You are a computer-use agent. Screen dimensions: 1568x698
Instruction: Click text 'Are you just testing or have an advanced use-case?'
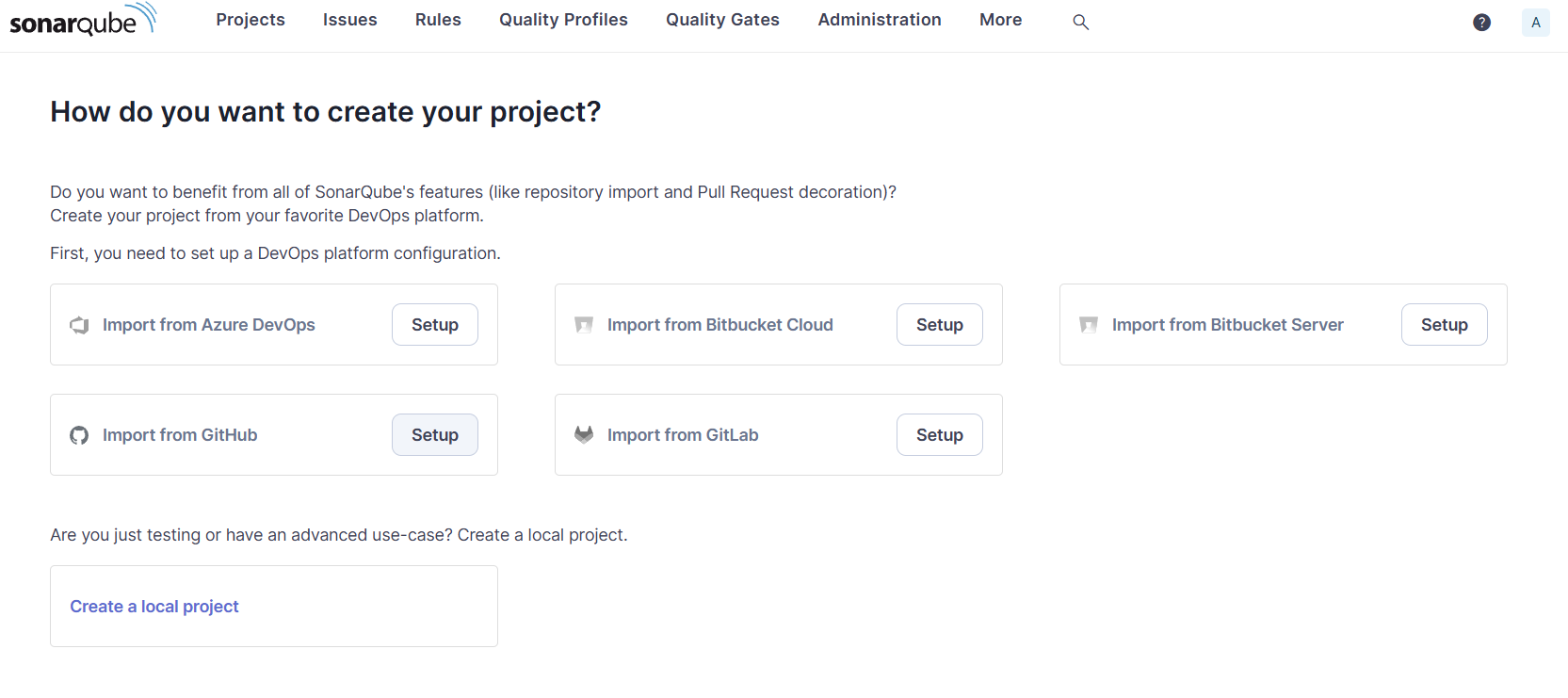click(251, 535)
